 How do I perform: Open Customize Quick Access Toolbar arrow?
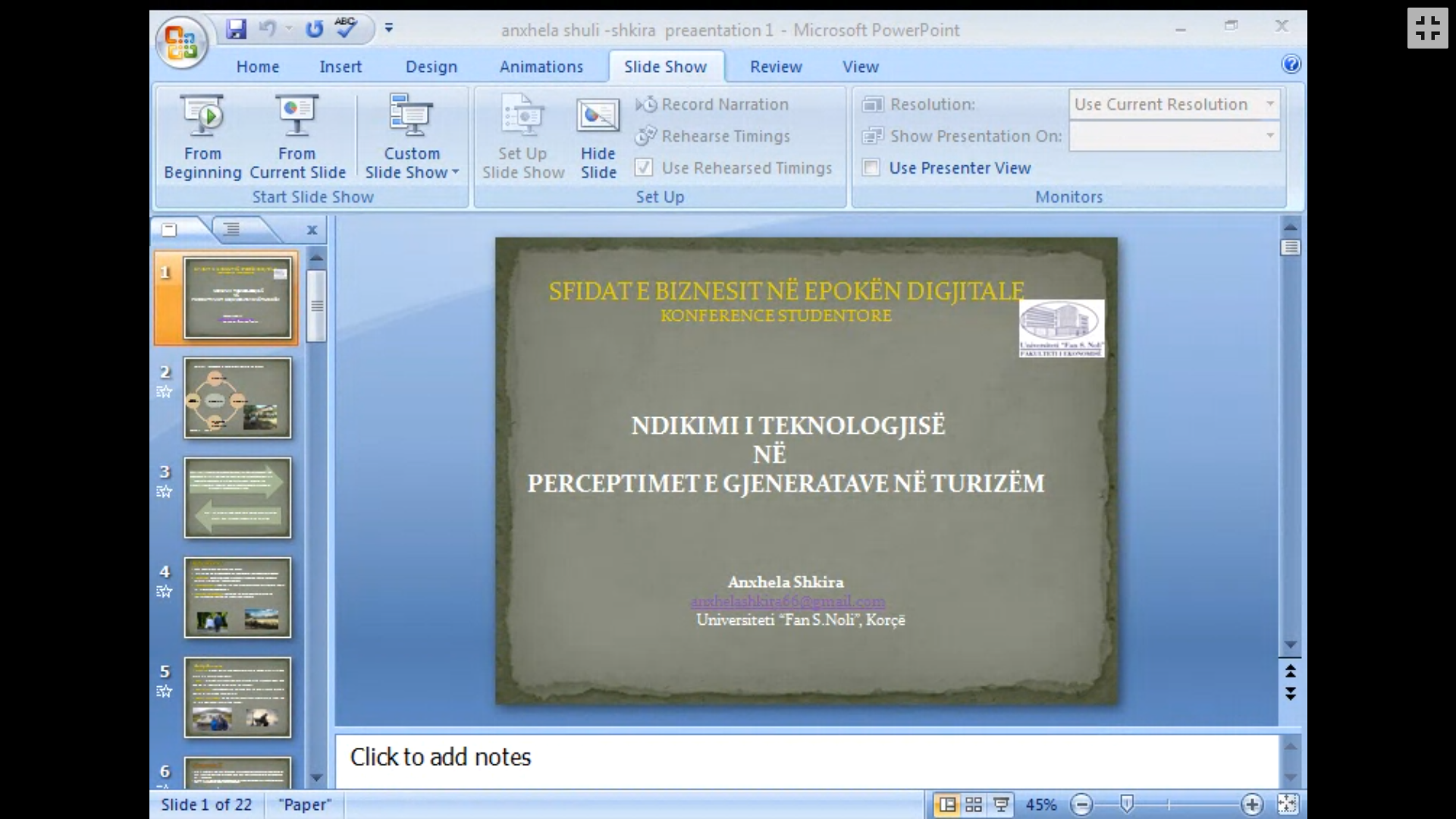click(x=389, y=29)
